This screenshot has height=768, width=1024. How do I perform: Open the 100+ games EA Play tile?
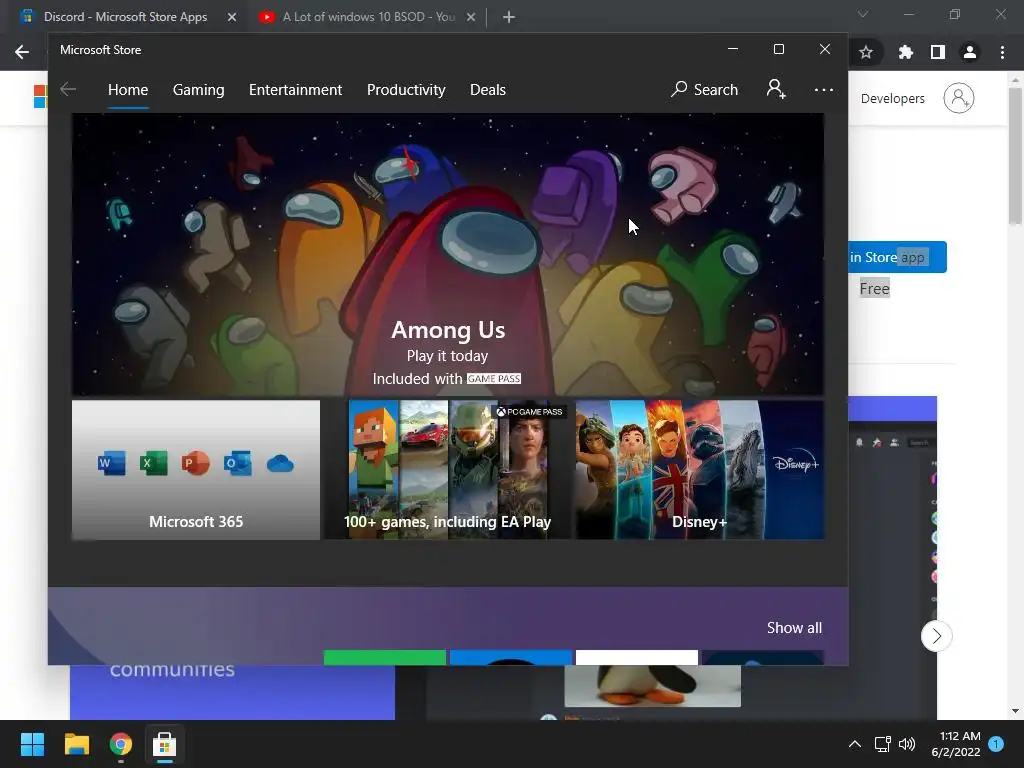(447, 470)
